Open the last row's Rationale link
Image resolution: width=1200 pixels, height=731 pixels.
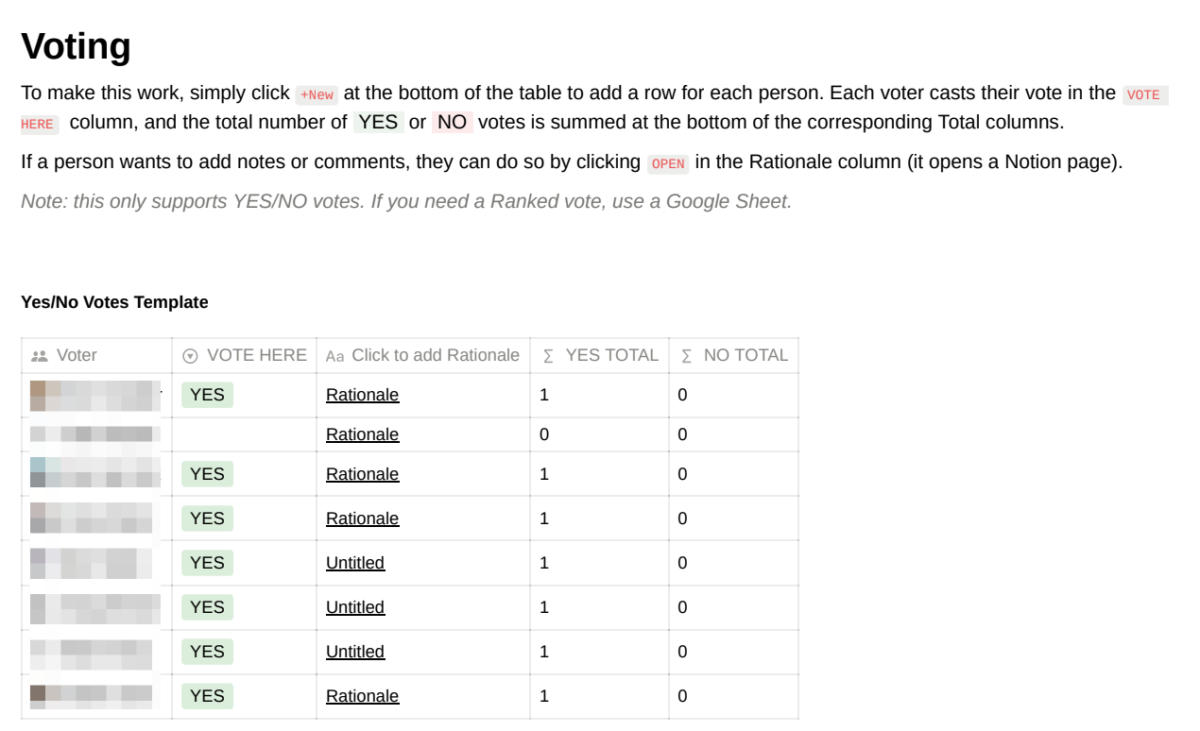tap(362, 696)
